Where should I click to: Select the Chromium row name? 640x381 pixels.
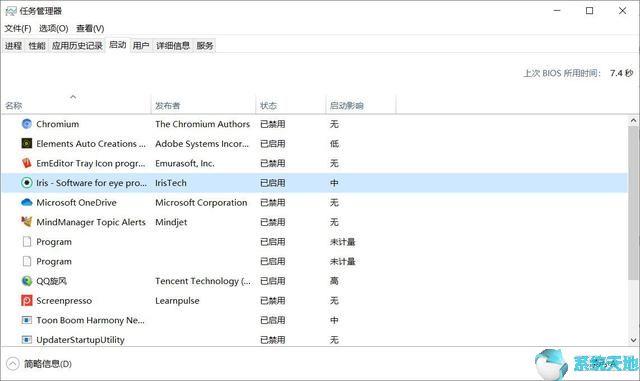tap(58, 124)
